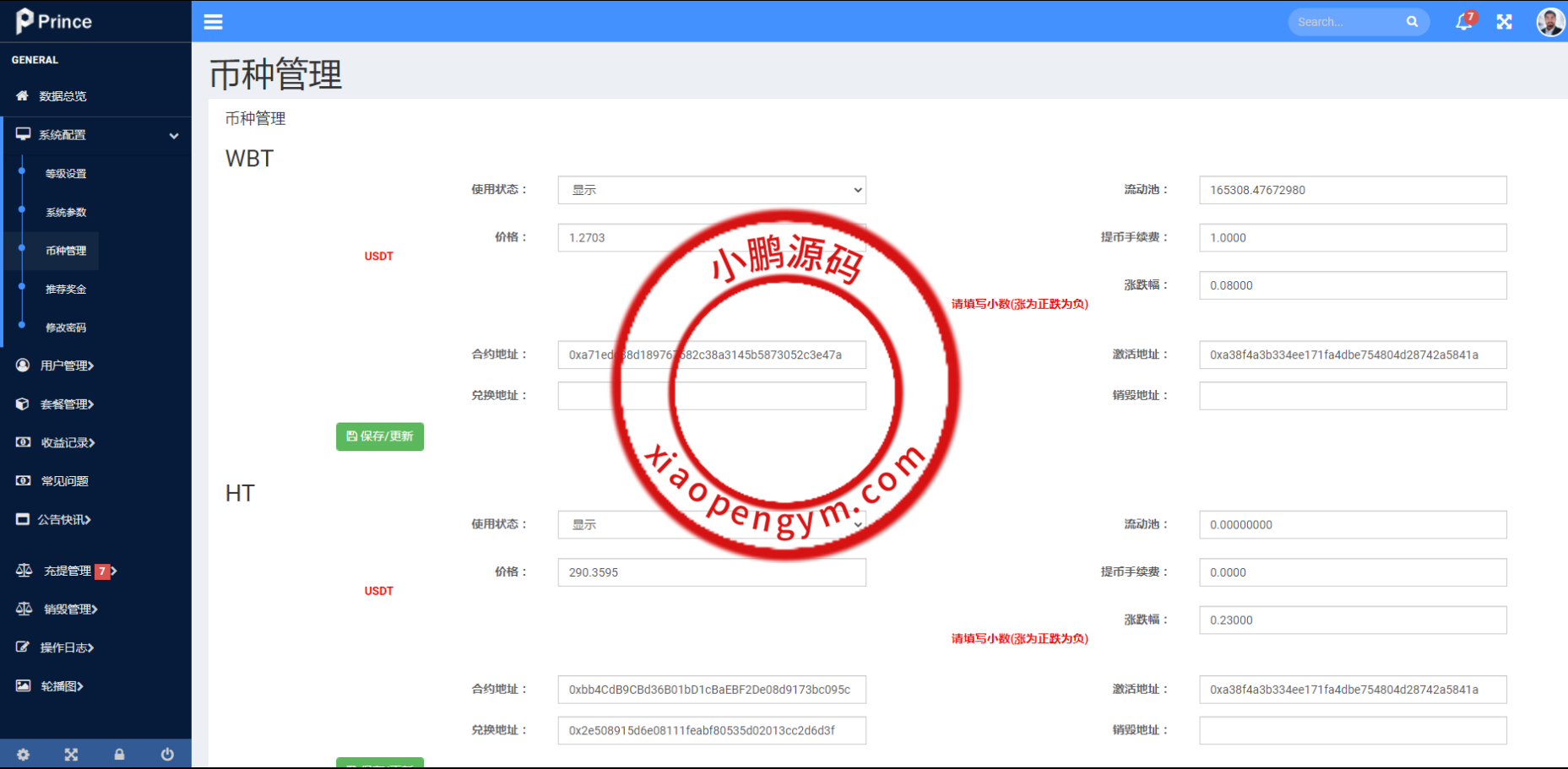The height and width of the screenshot is (769, 1568).
Task: Select 等级设置 in the sidebar submenu
Action: tap(66, 174)
